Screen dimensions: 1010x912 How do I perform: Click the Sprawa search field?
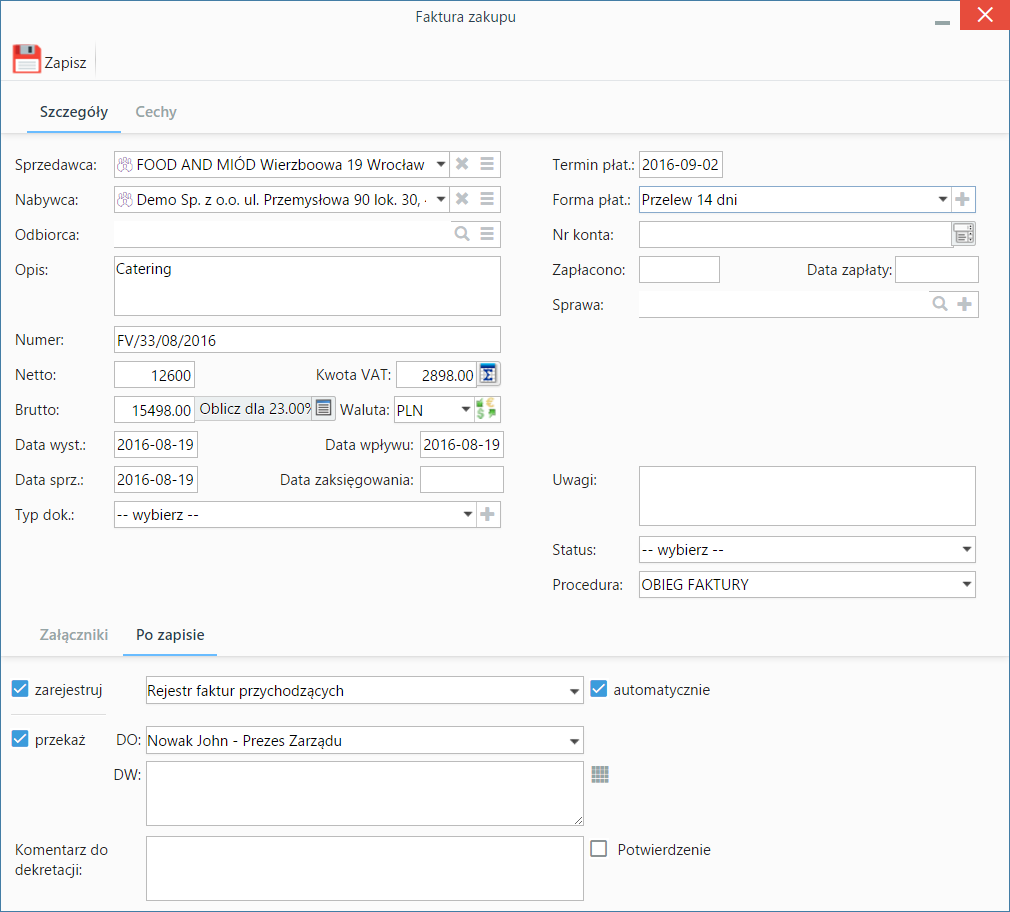tap(784, 304)
